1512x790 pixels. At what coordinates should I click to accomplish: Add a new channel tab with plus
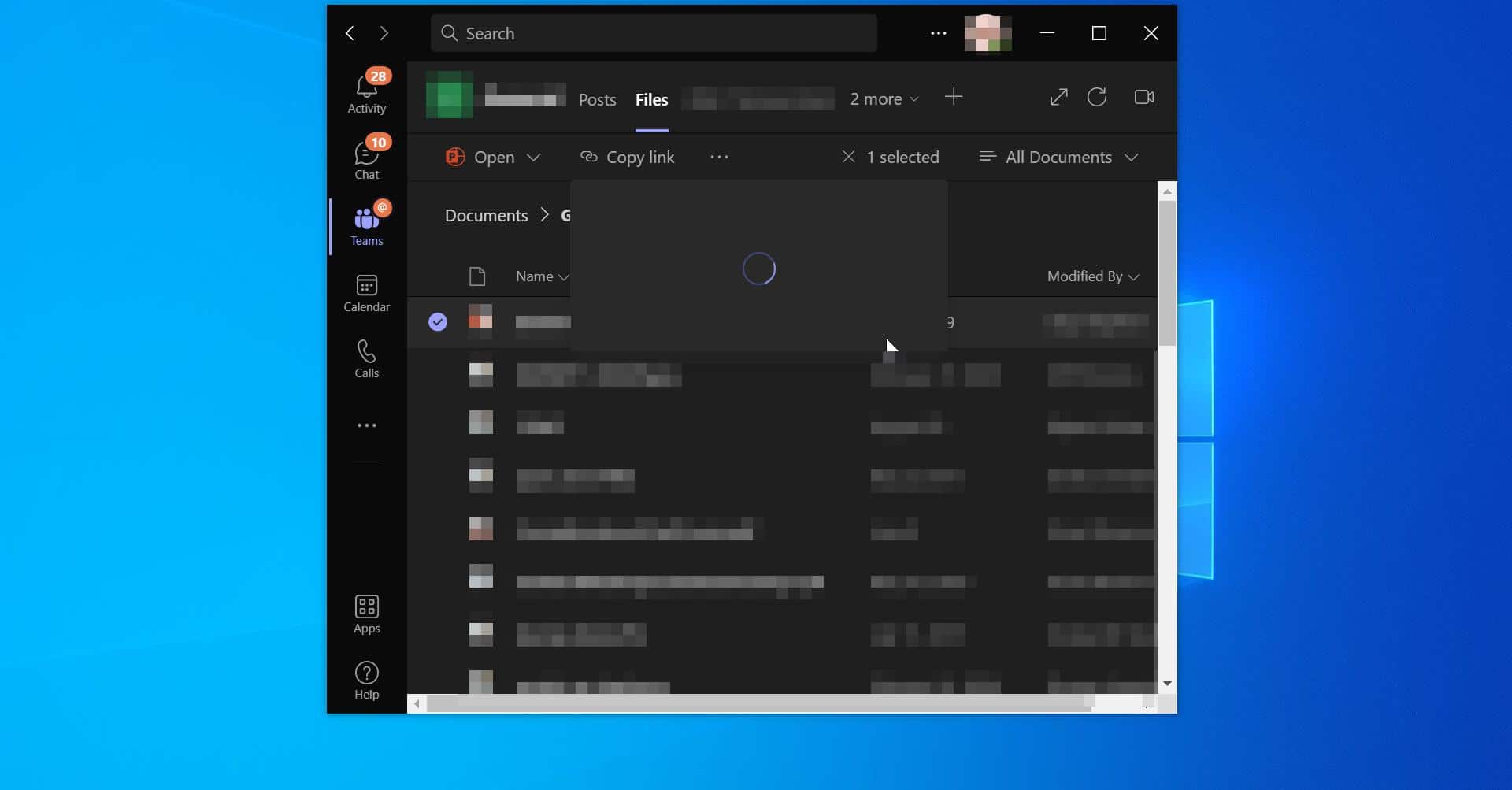tap(954, 97)
